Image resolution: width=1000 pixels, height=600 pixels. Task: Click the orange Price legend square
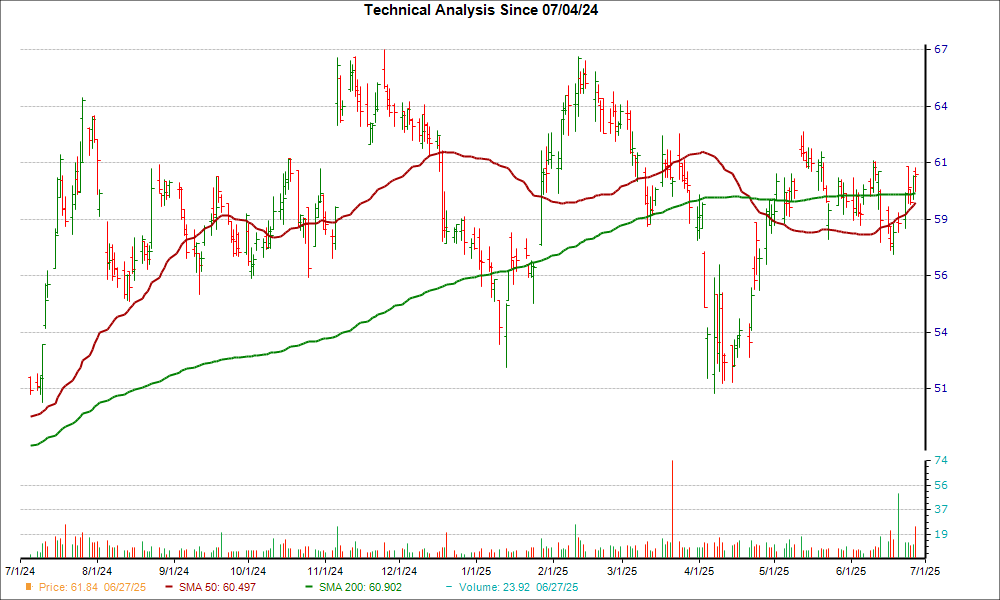[28, 586]
